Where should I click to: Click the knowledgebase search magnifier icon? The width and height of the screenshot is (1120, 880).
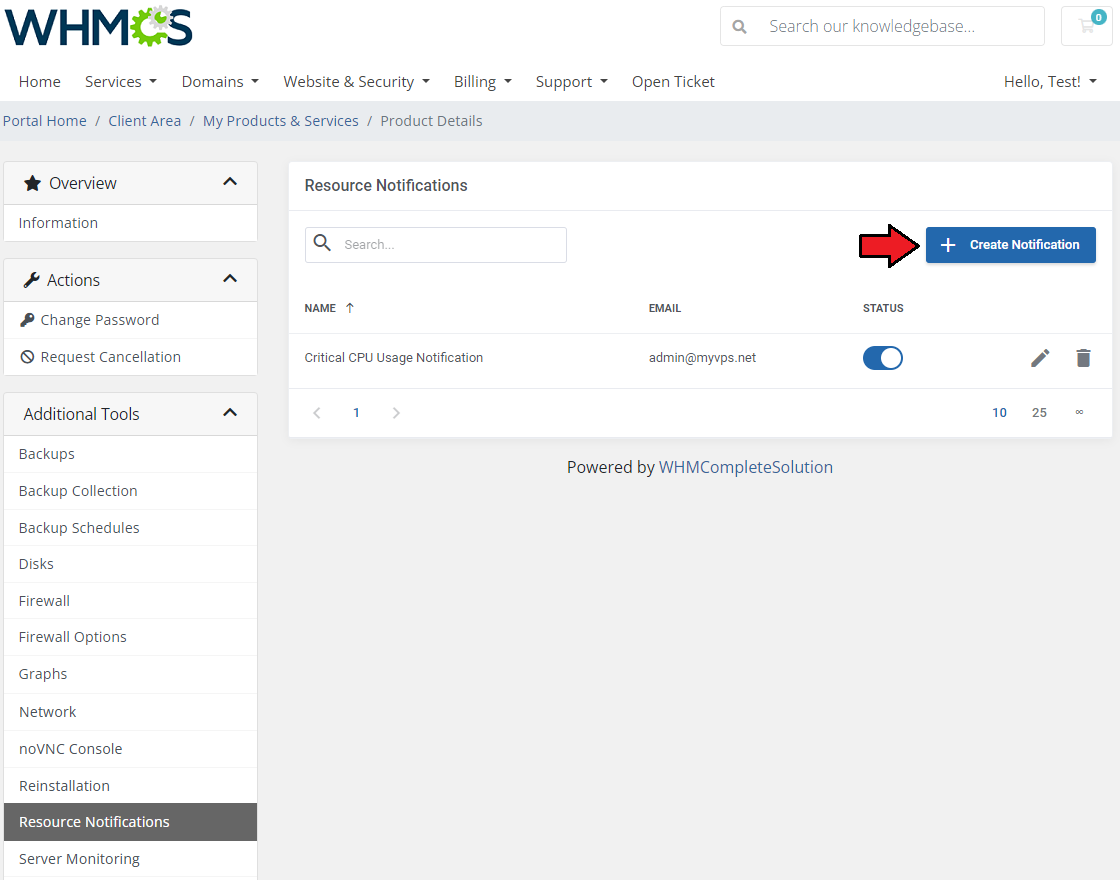(740, 27)
